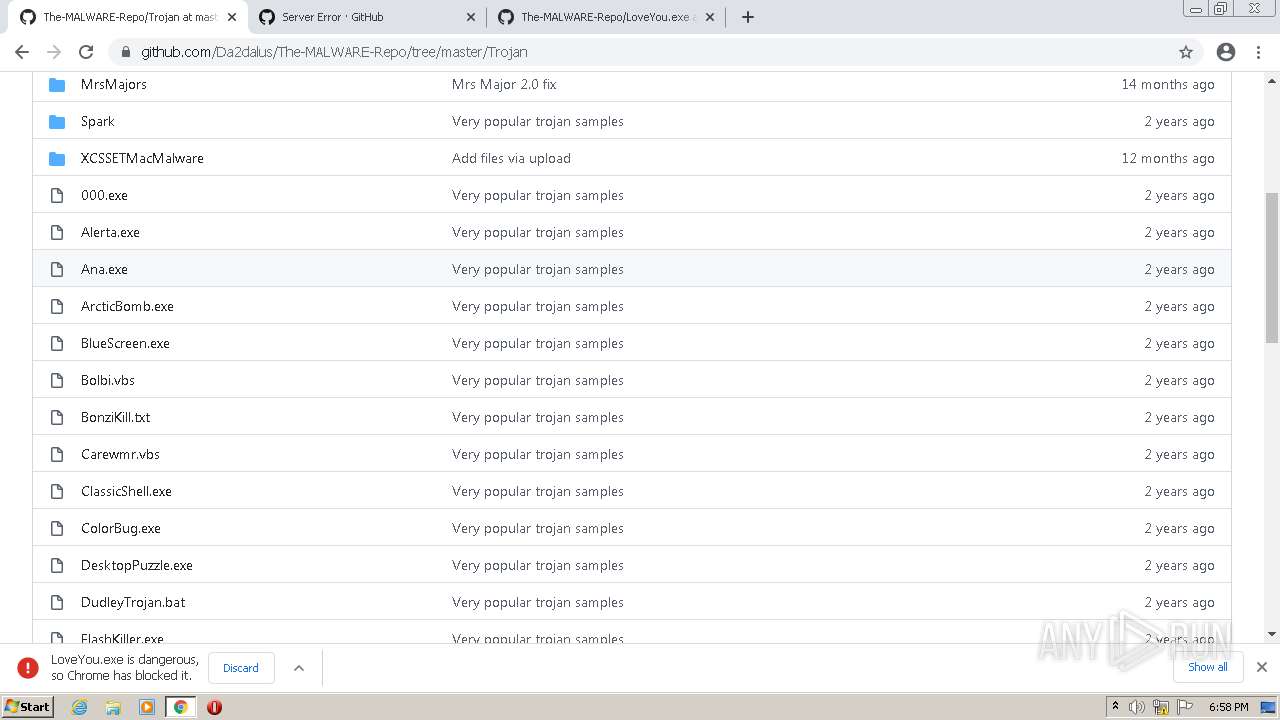Open the ColorBug.exe file

click(x=121, y=528)
